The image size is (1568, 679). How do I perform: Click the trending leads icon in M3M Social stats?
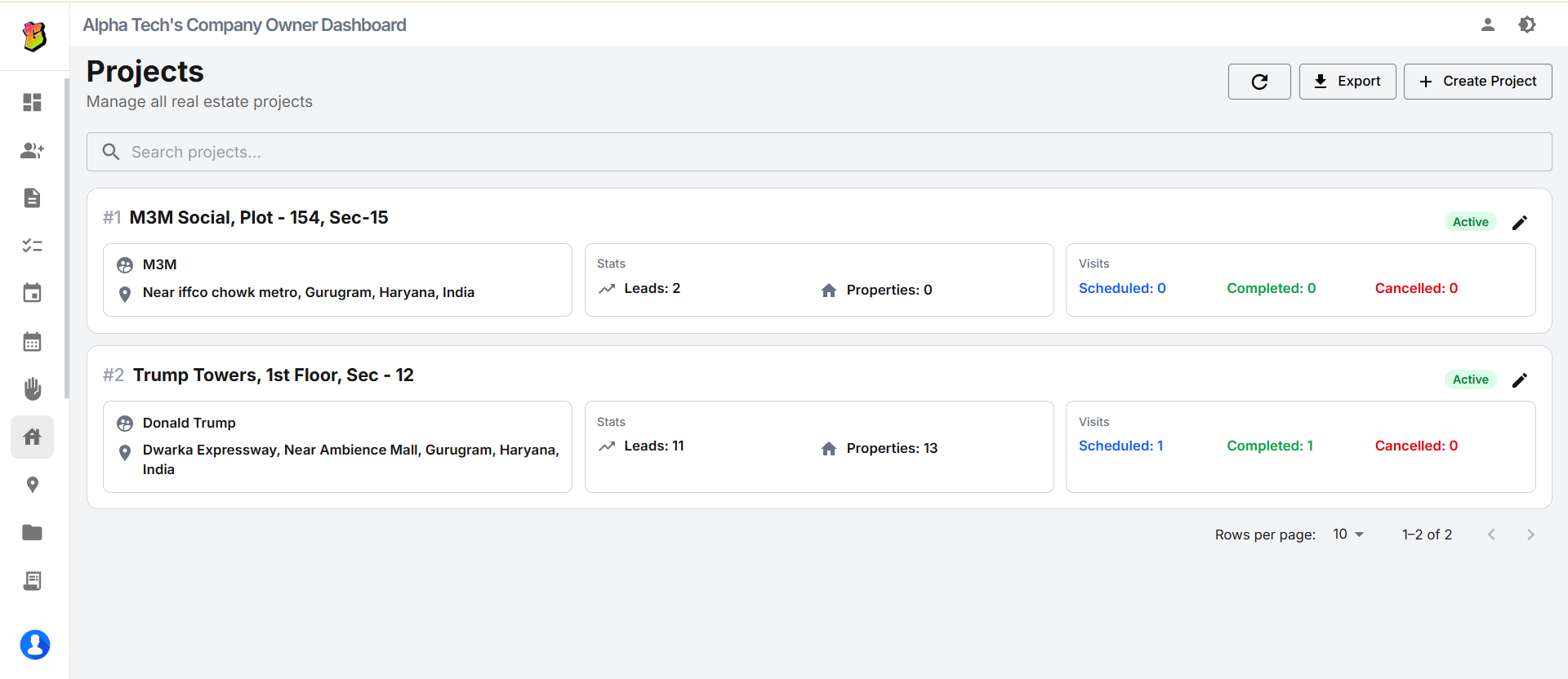607,289
